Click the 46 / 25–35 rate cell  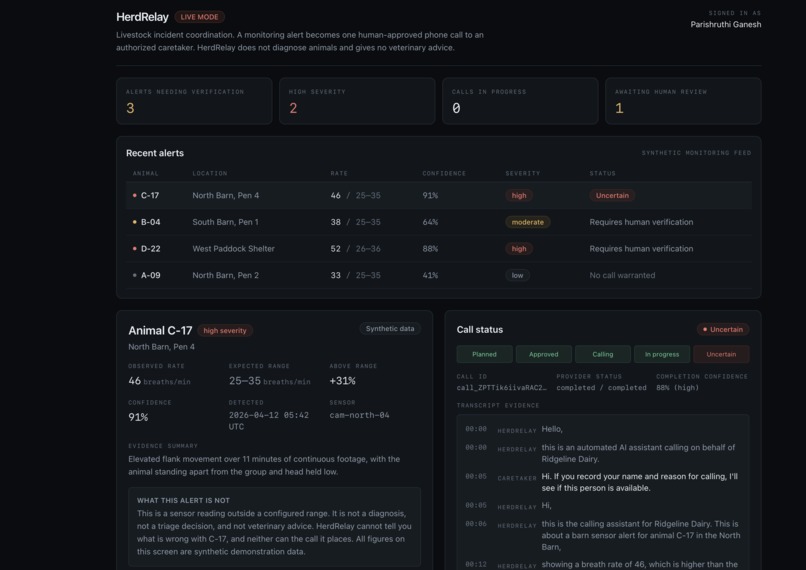point(356,195)
